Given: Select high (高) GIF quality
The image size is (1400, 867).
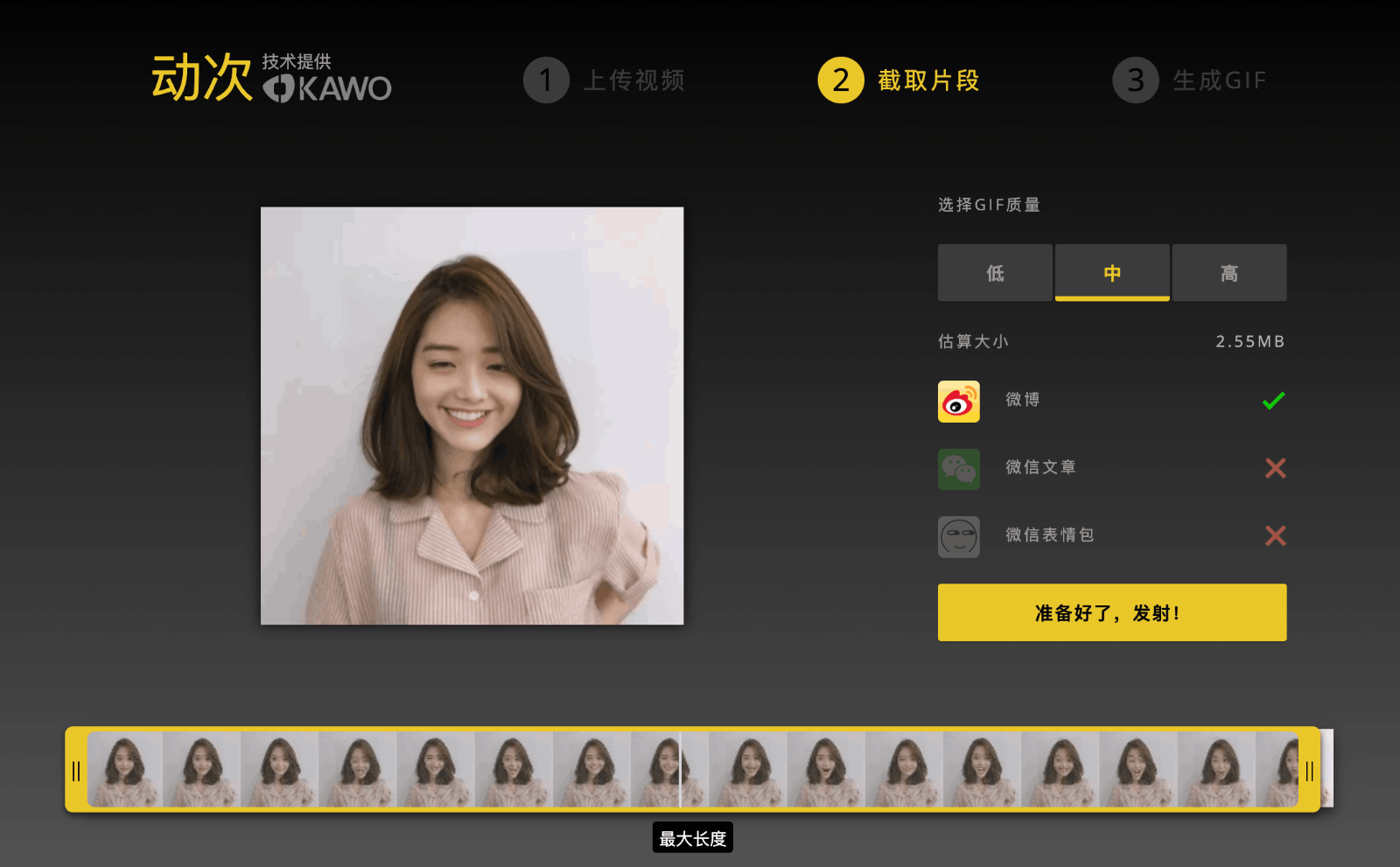Looking at the screenshot, I should [x=1229, y=273].
